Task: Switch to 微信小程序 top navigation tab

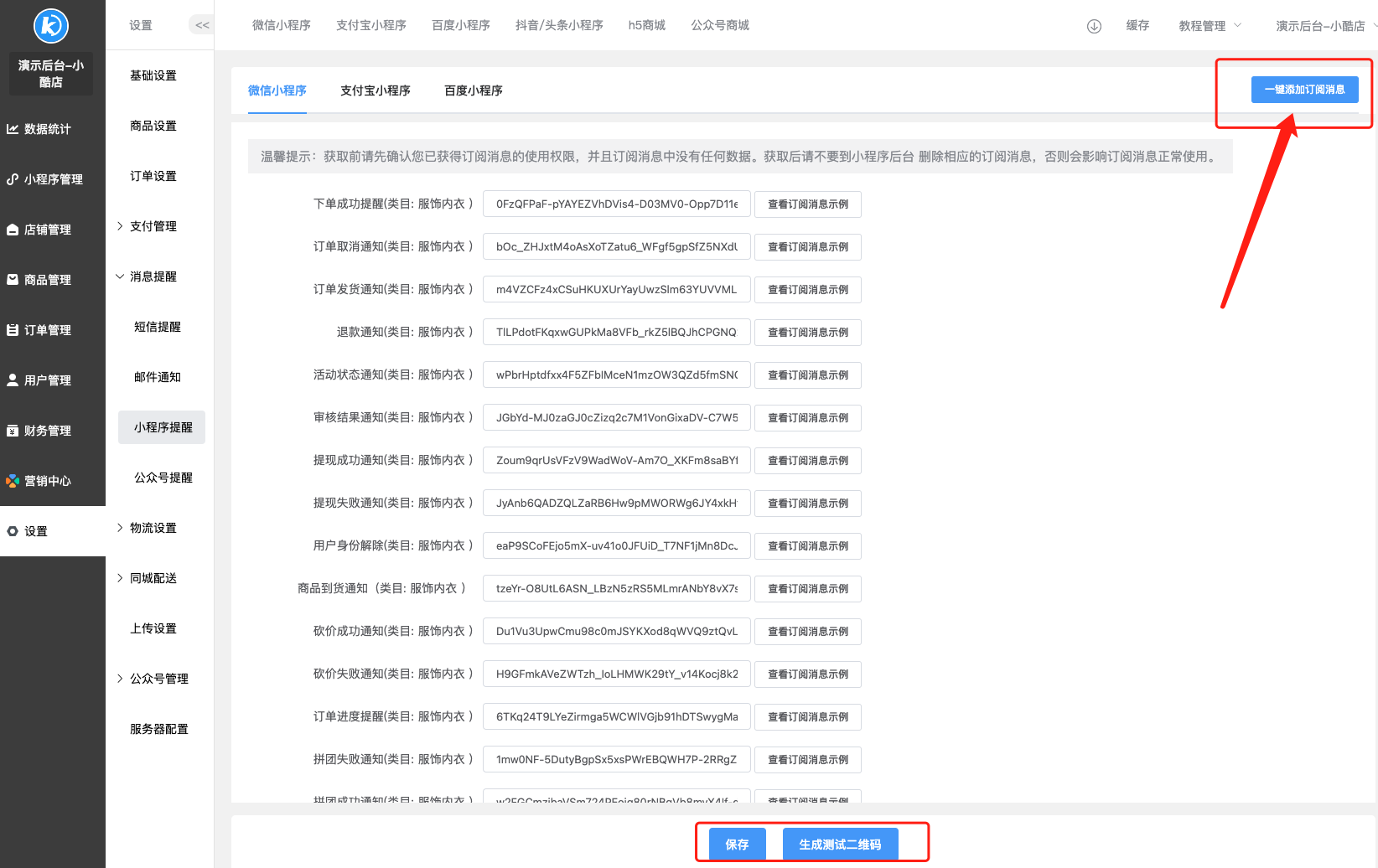Action: pos(282,25)
